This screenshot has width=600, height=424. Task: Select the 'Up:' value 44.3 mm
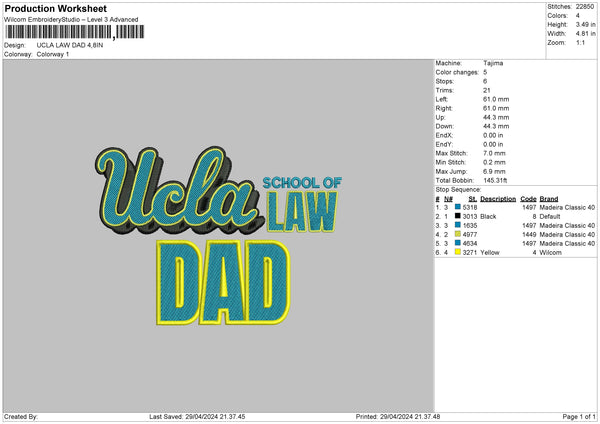pos(496,117)
